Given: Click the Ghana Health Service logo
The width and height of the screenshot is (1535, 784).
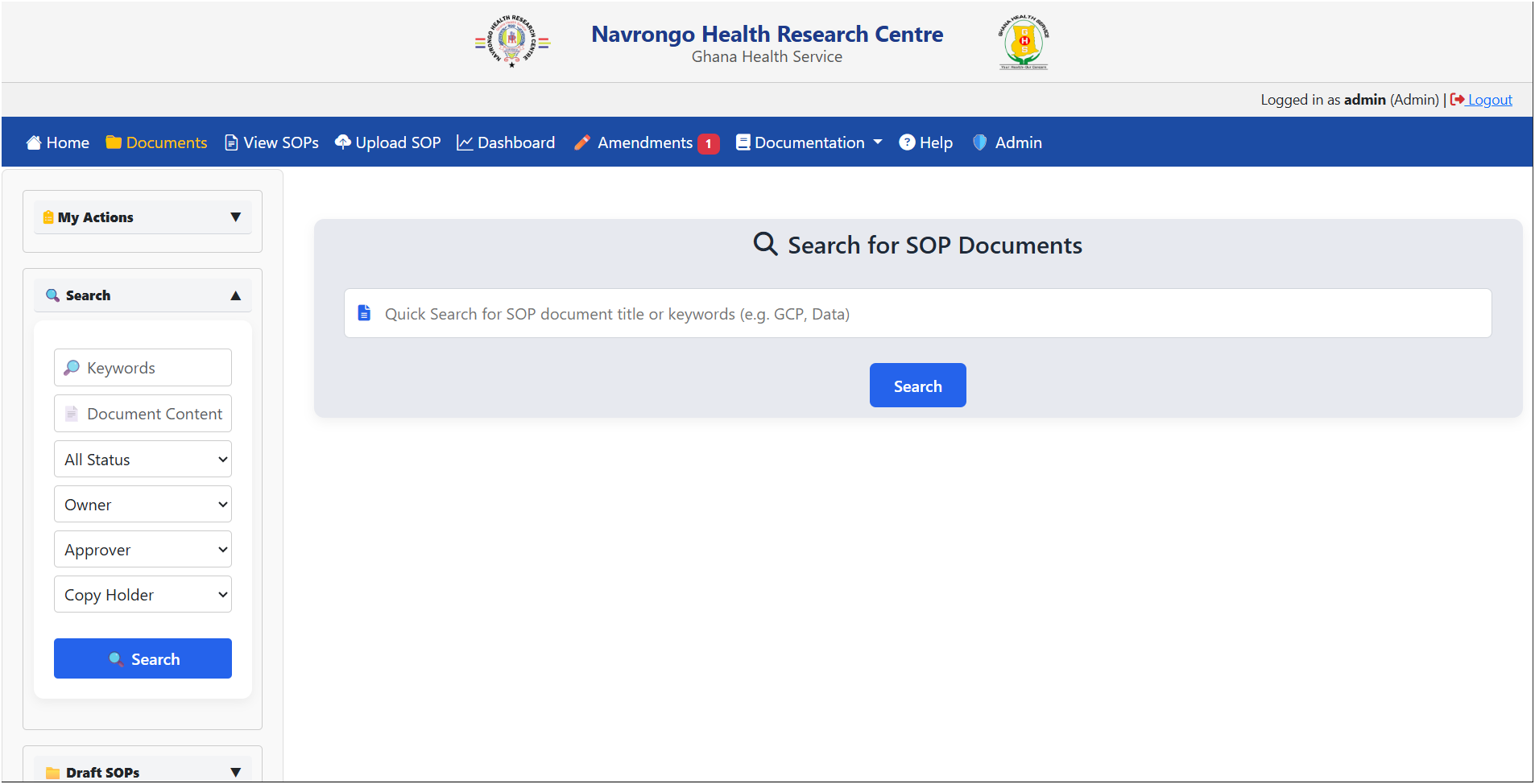Looking at the screenshot, I should coord(1024,42).
